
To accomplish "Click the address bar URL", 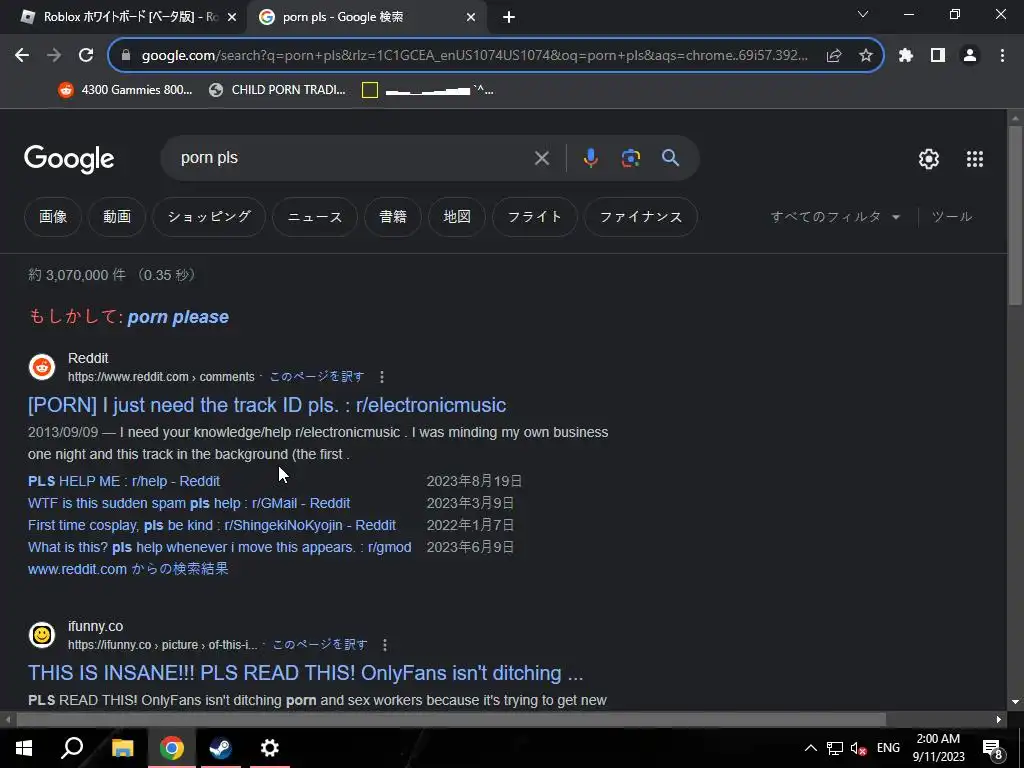I will point(475,56).
